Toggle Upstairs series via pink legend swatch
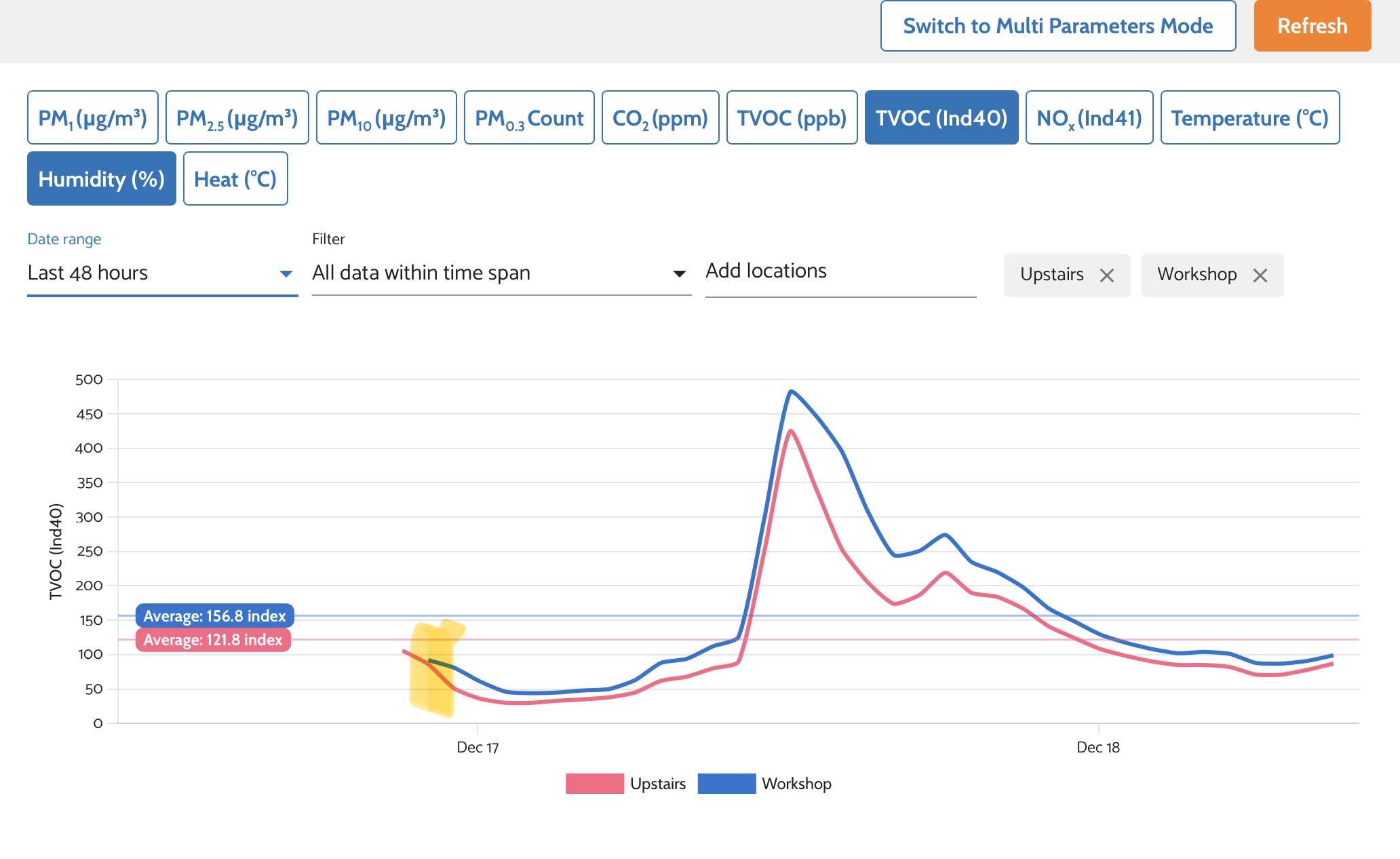1400x859 pixels. pyautogui.click(x=594, y=784)
